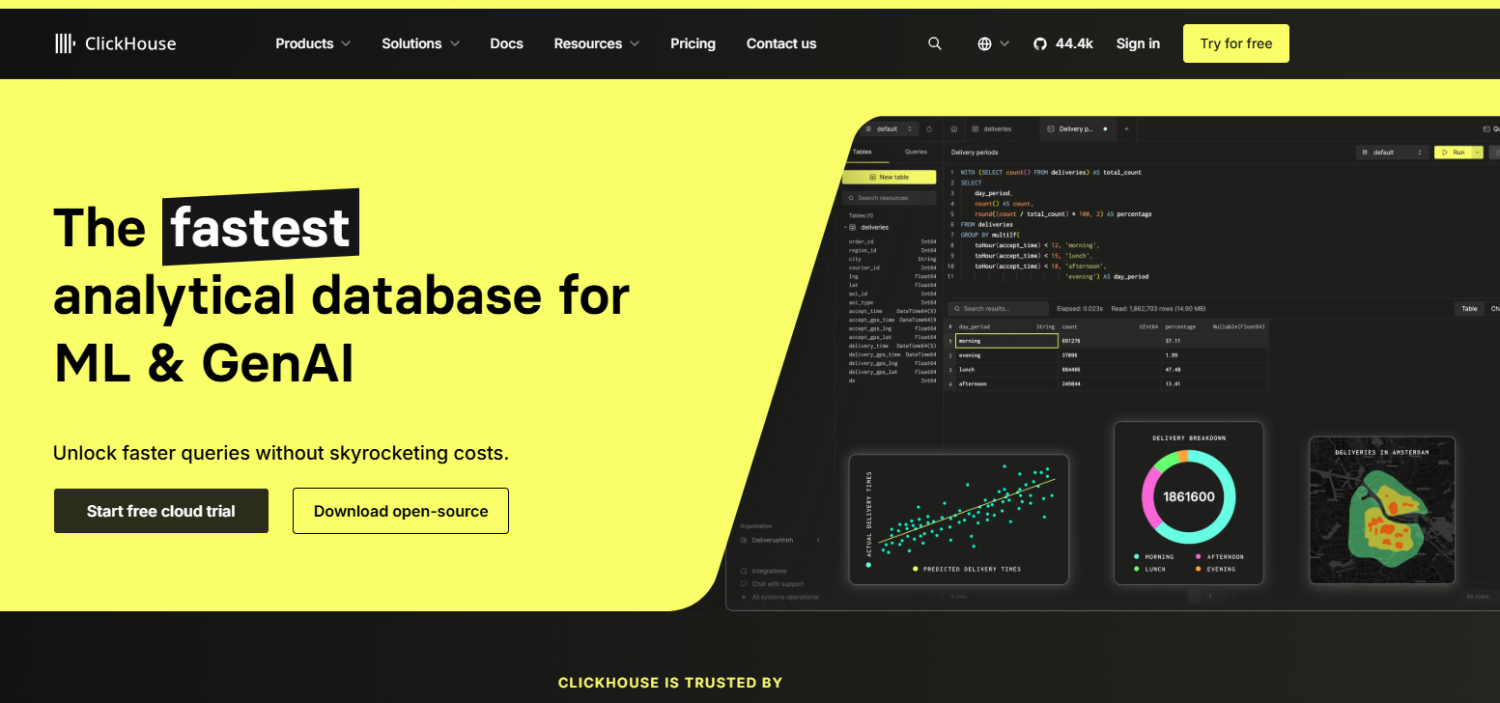Click the Download open-source button
The height and width of the screenshot is (703, 1500).
(400, 511)
